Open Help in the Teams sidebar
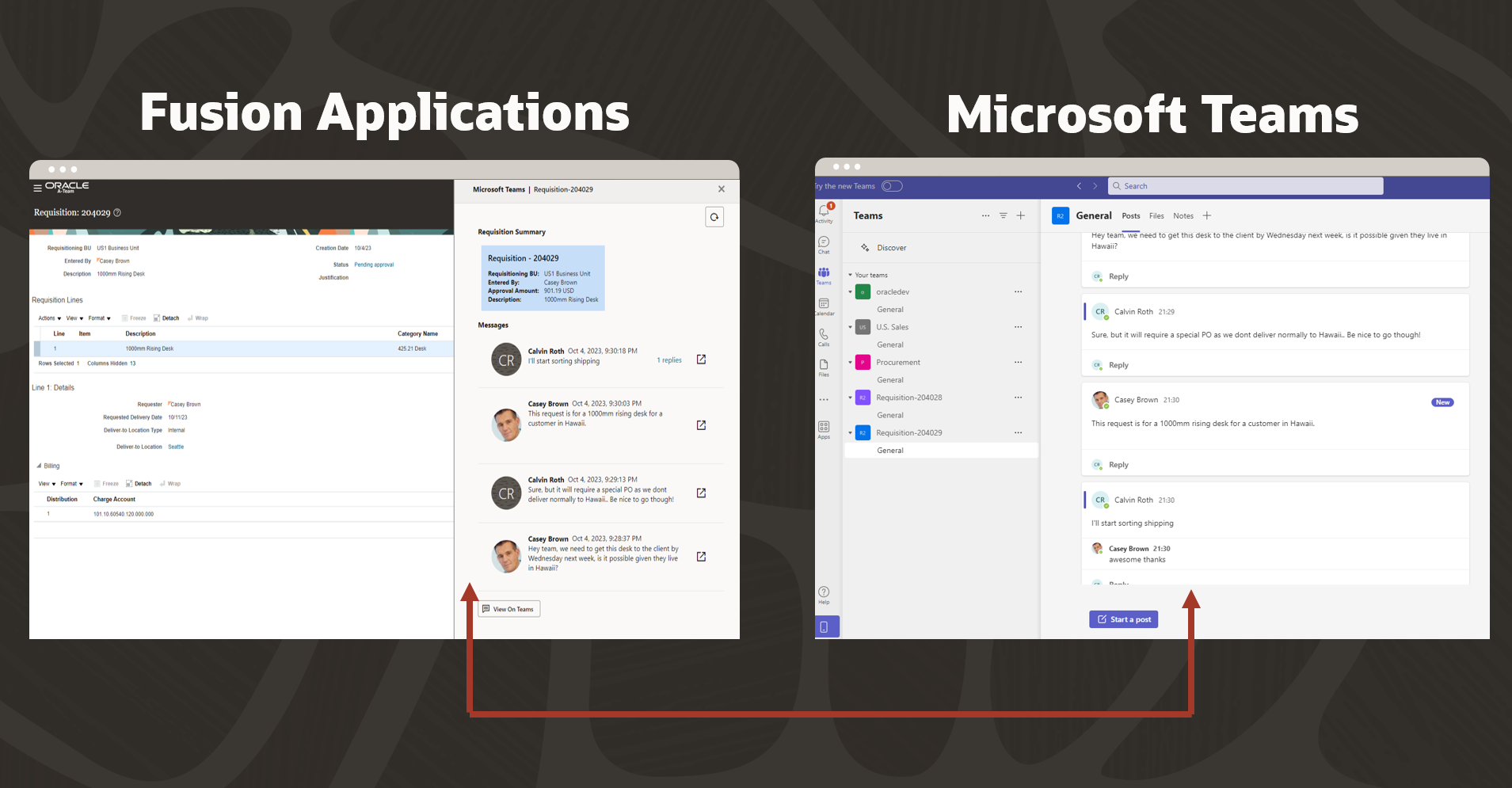Image resolution: width=1512 pixels, height=788 pixels. coord(824,595)
